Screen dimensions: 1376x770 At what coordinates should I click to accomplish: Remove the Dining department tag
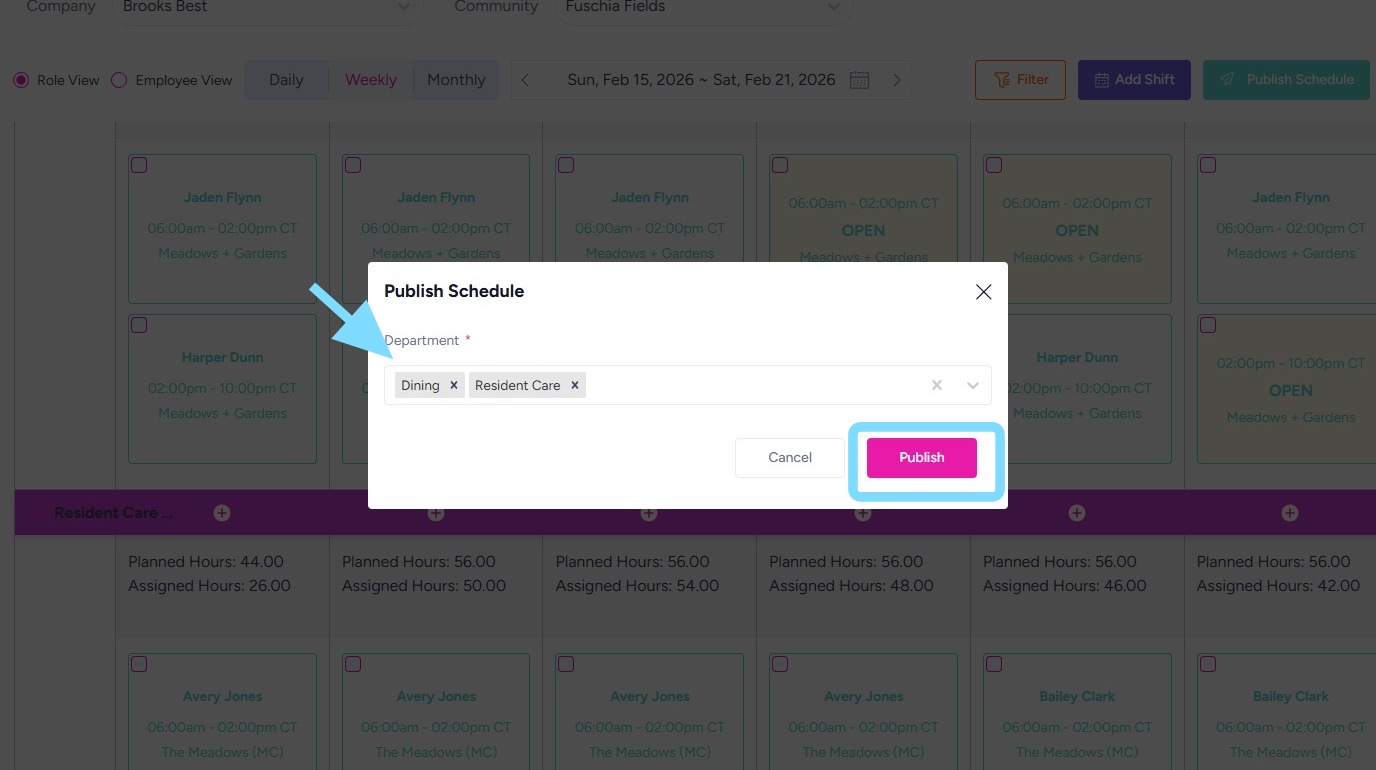tap(453, 385)
